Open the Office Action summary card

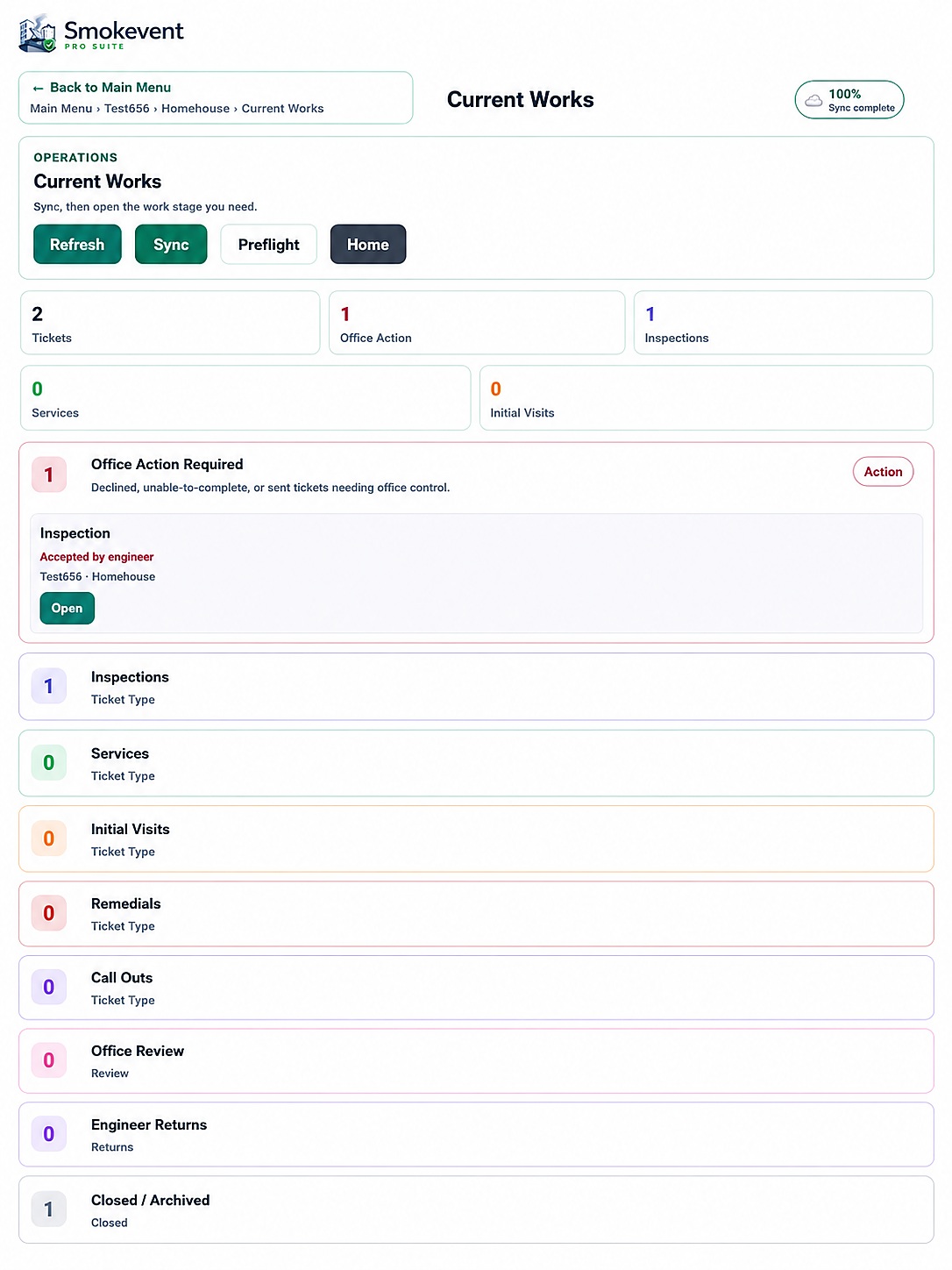(x=477, y=324)
